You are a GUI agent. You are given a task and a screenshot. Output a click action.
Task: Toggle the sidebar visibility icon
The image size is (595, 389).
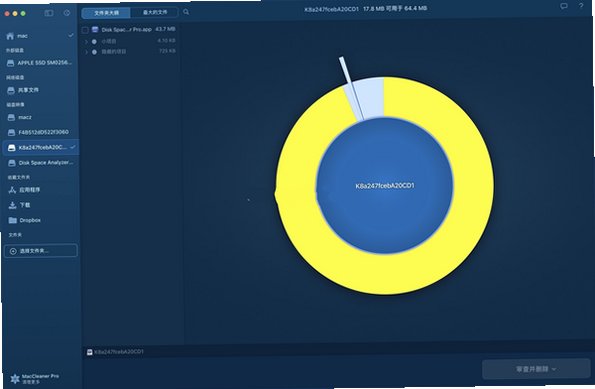(x=49, y=13)
